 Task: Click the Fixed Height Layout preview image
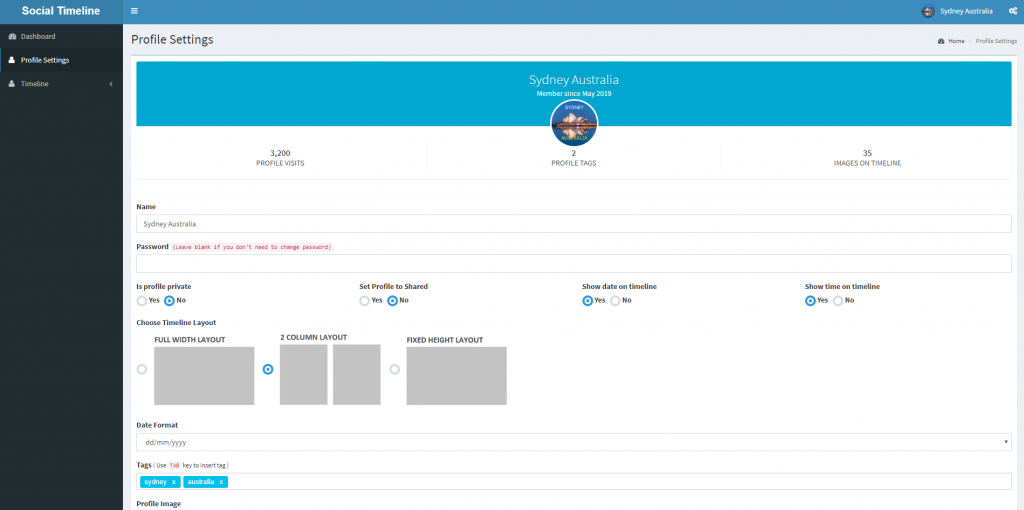[x=456, y=376]
